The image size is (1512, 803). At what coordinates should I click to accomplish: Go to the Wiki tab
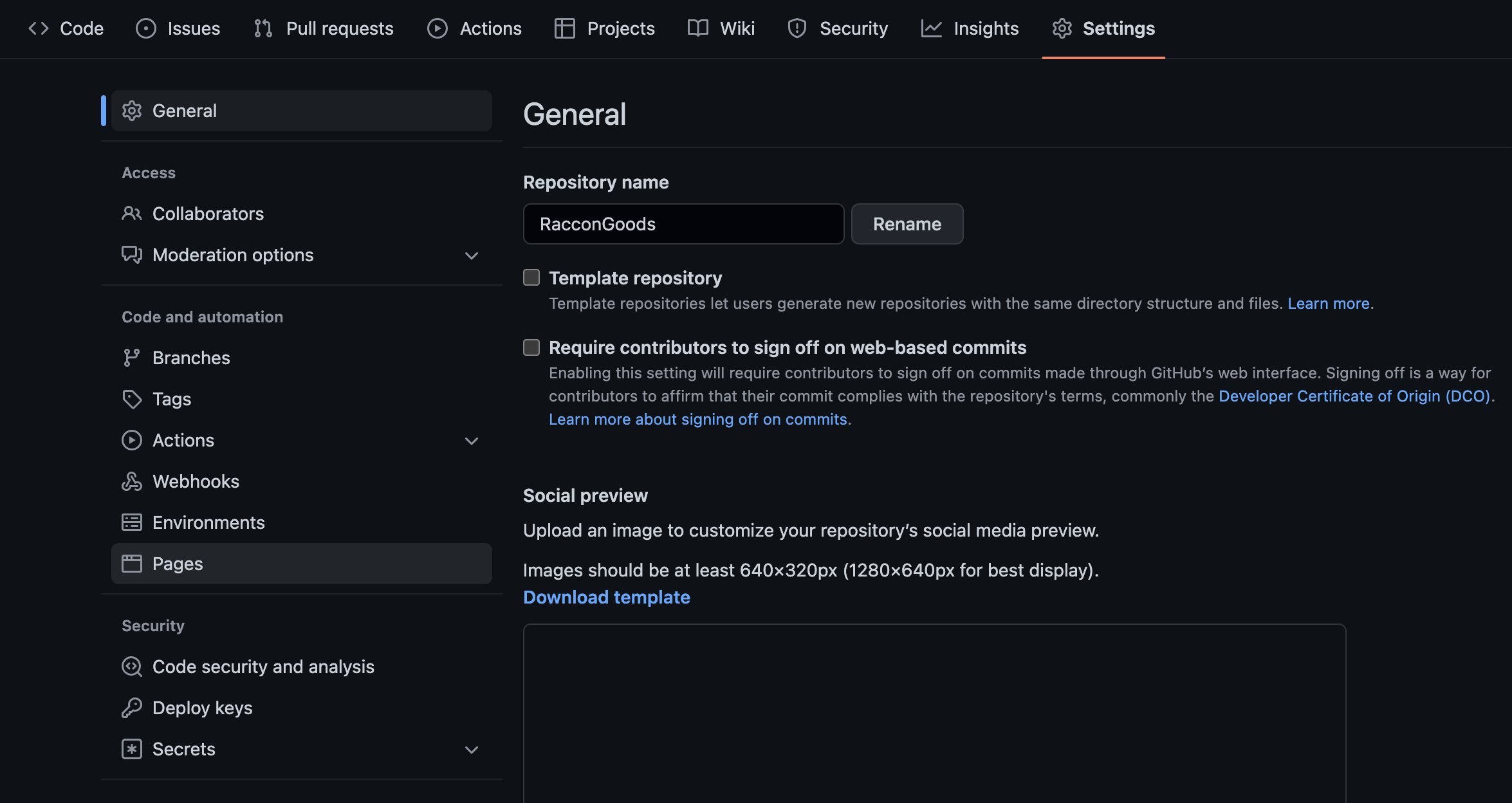[721, 28]
